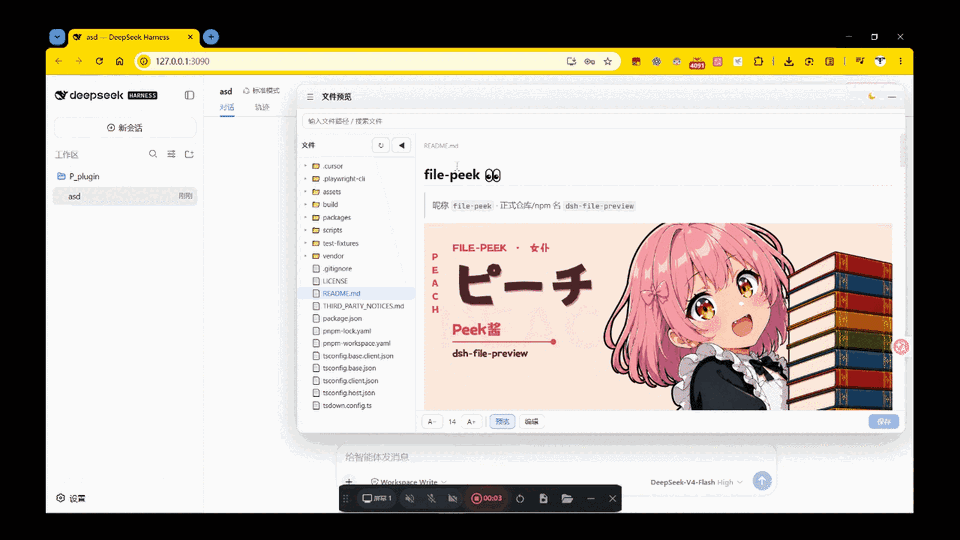Collapse the DeepSeek Harness sidebar panel
The width and height of the screenshot is (960, 540).
[189, 96]
